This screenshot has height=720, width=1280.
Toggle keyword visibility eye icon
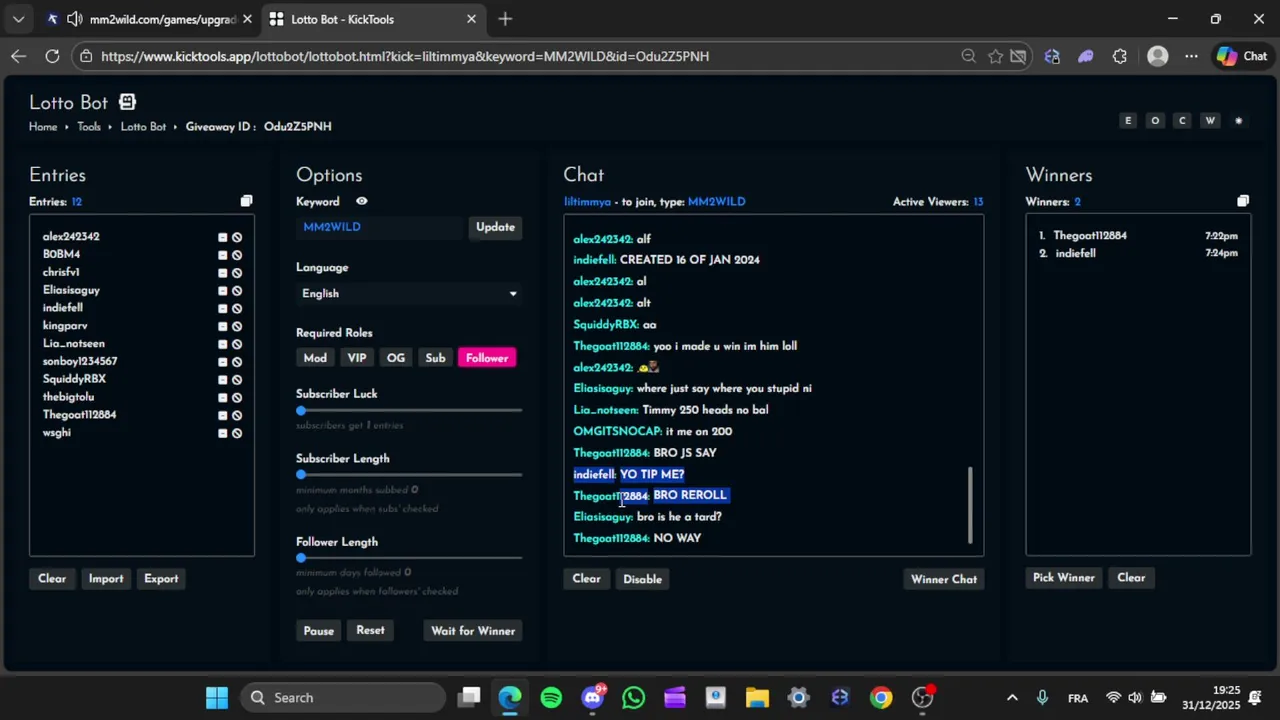[362, 201]
